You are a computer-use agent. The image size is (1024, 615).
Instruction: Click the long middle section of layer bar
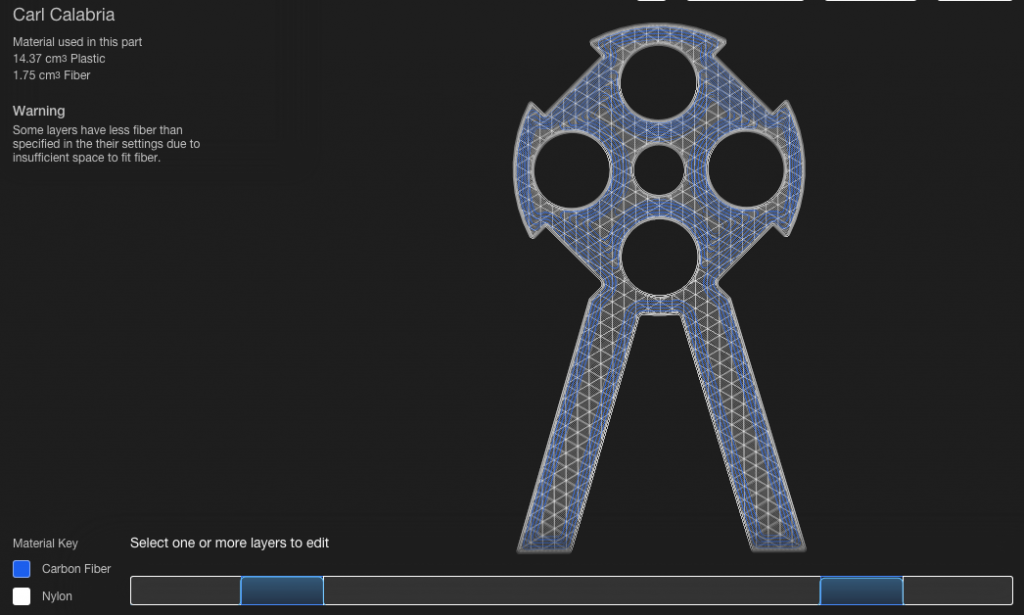pyautogui.click(x=571, y=591)
